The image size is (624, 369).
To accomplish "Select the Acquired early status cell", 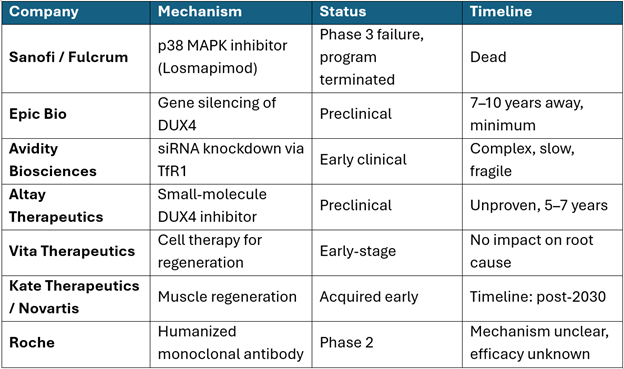I will tap(387, 298).
